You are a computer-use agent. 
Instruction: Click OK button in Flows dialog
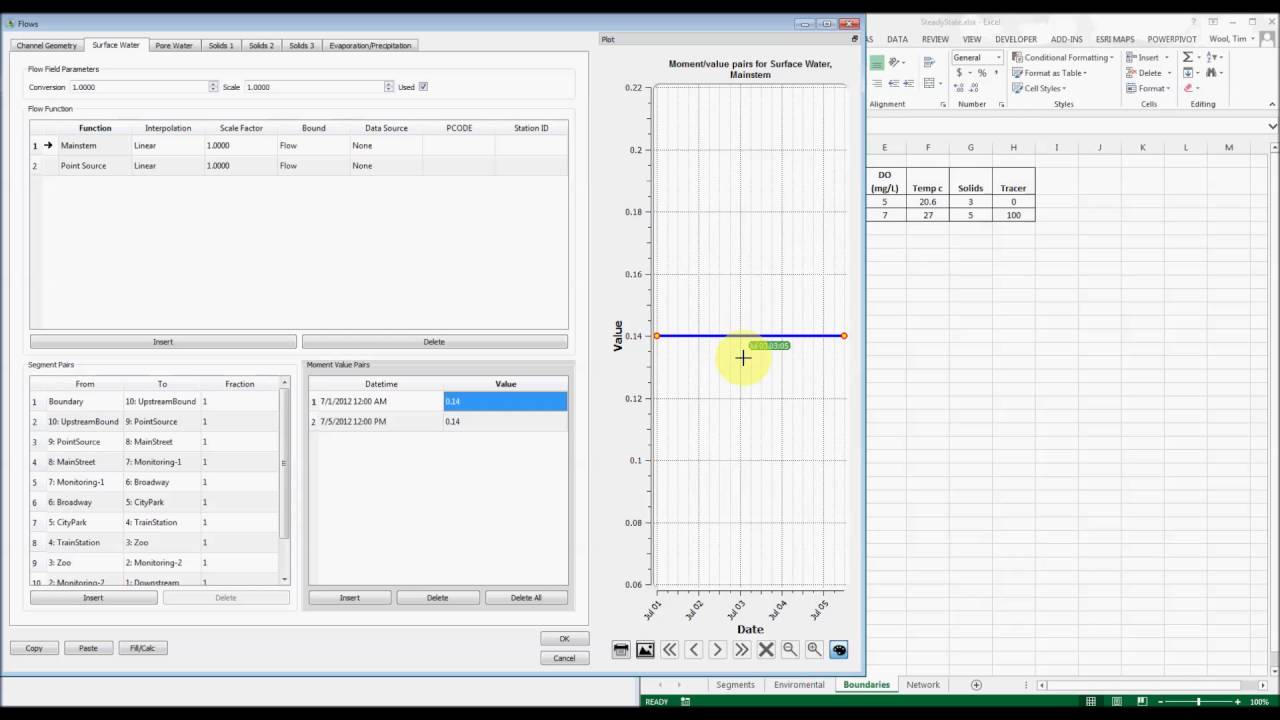pos(564,639)
